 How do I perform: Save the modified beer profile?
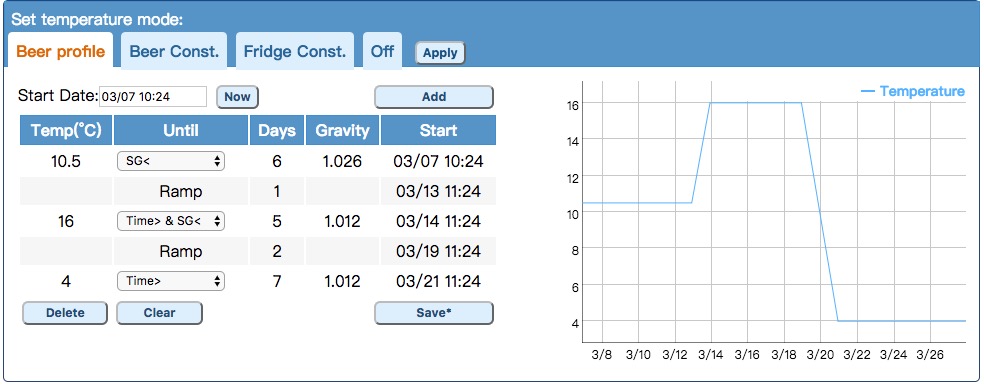click(434, 312)
